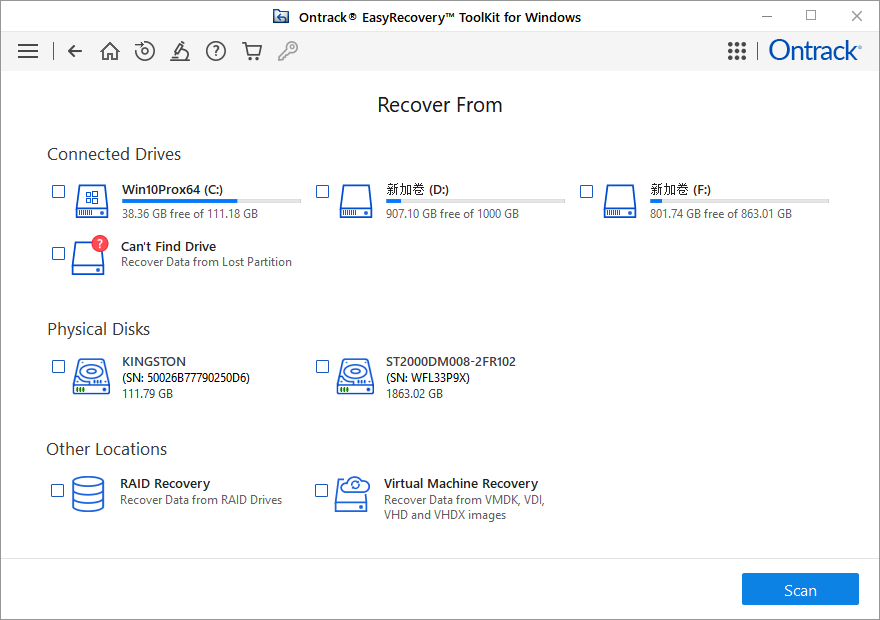Go to the Home screen icon

point(109,51)
